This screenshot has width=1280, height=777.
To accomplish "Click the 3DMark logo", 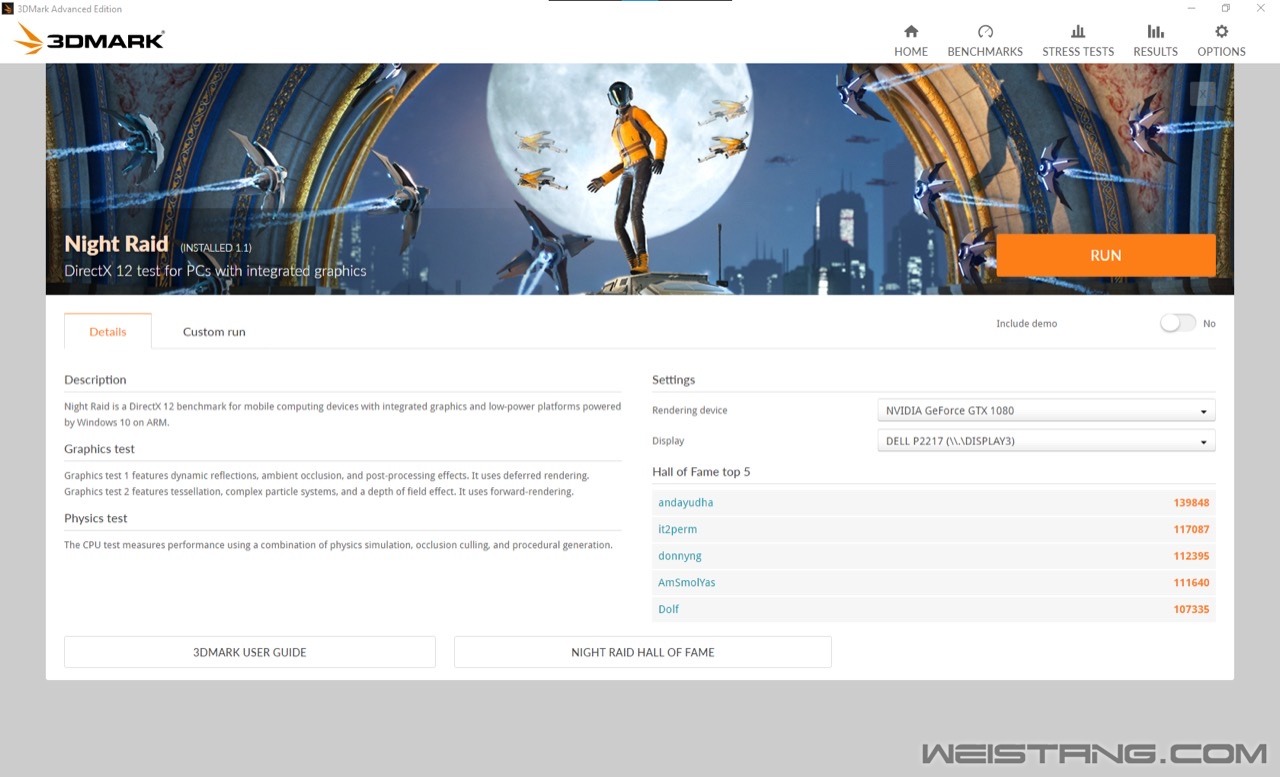I will click(x=90, y=40).
